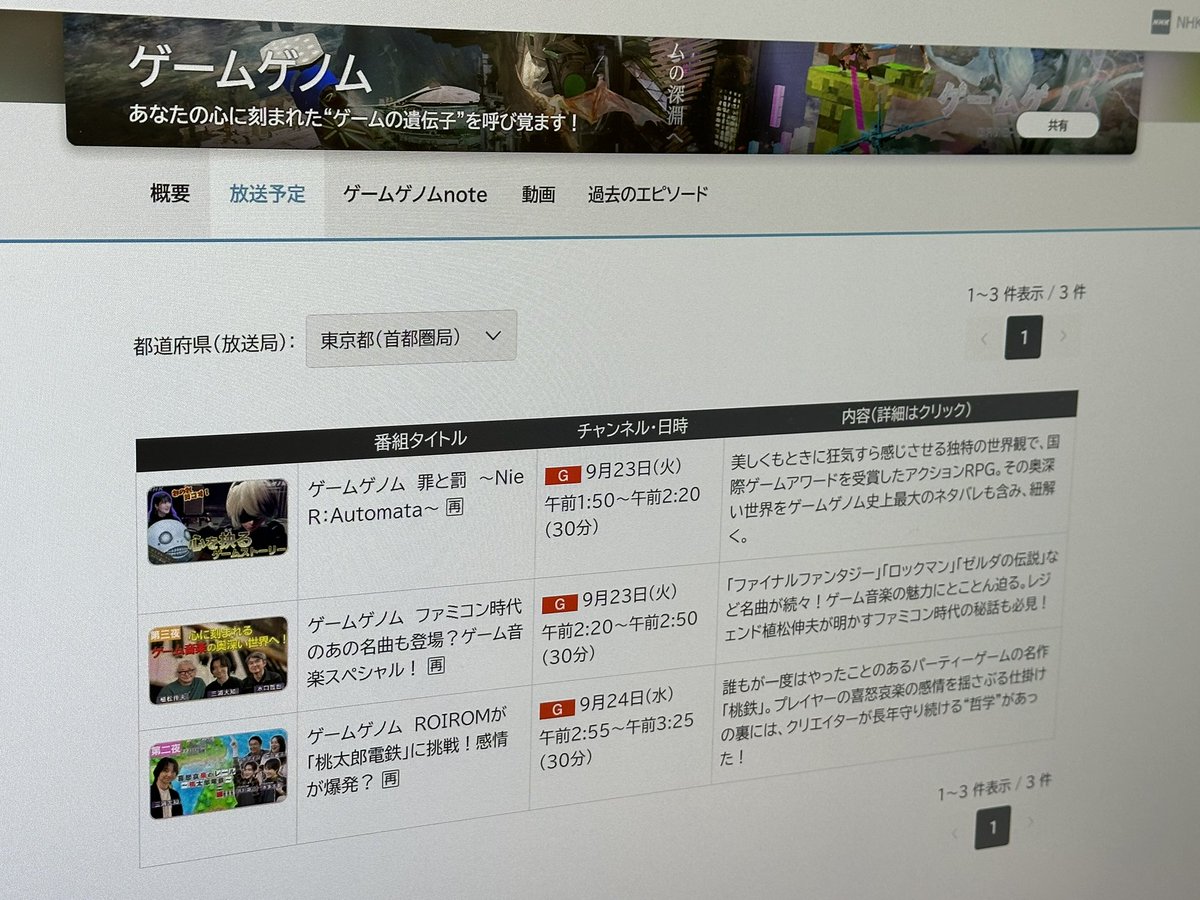Click the chevron on the broadcast station selector
Image resolution: width=1200 pixels, height=900 pixels.
coord(492,335)
